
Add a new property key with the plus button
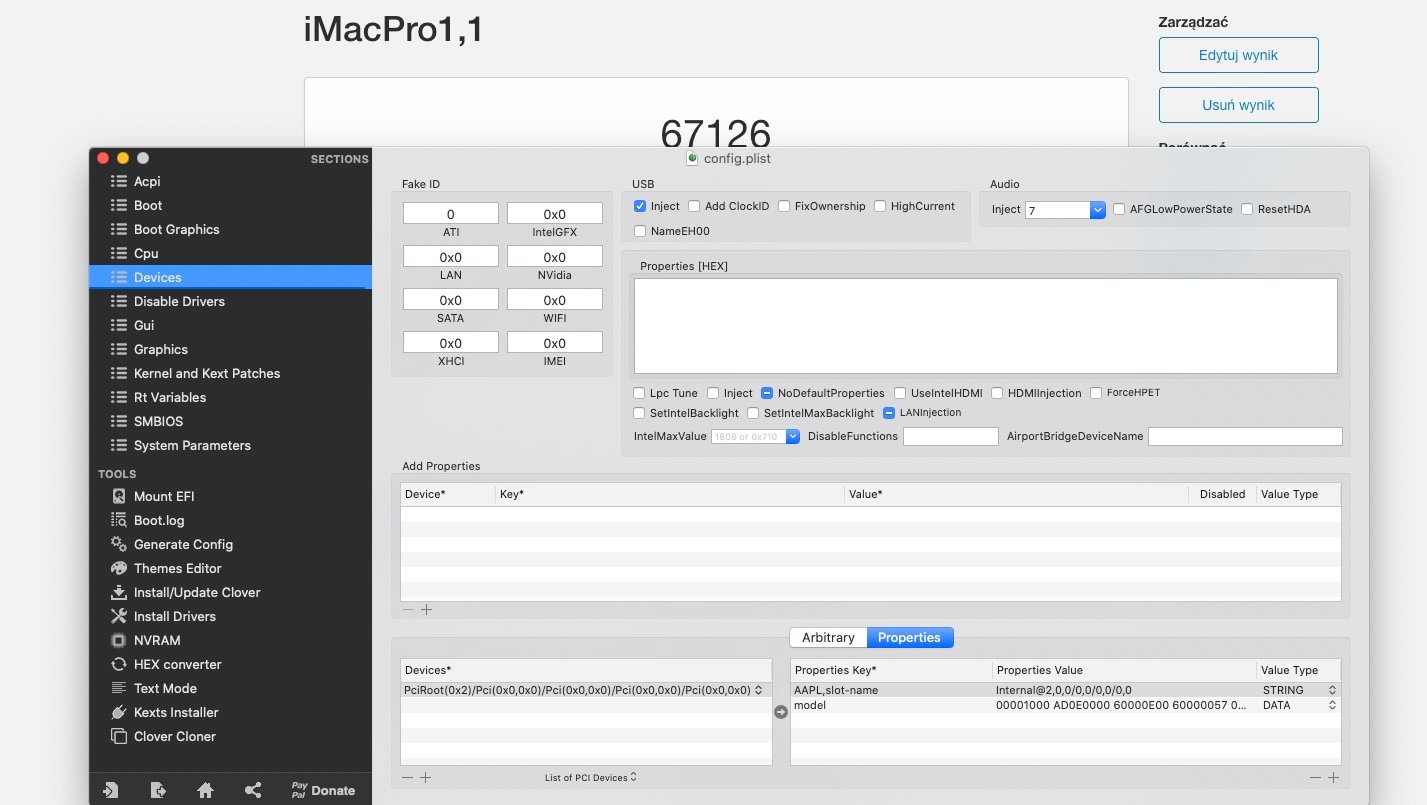pyautogui.click(x=1334, y=777)
